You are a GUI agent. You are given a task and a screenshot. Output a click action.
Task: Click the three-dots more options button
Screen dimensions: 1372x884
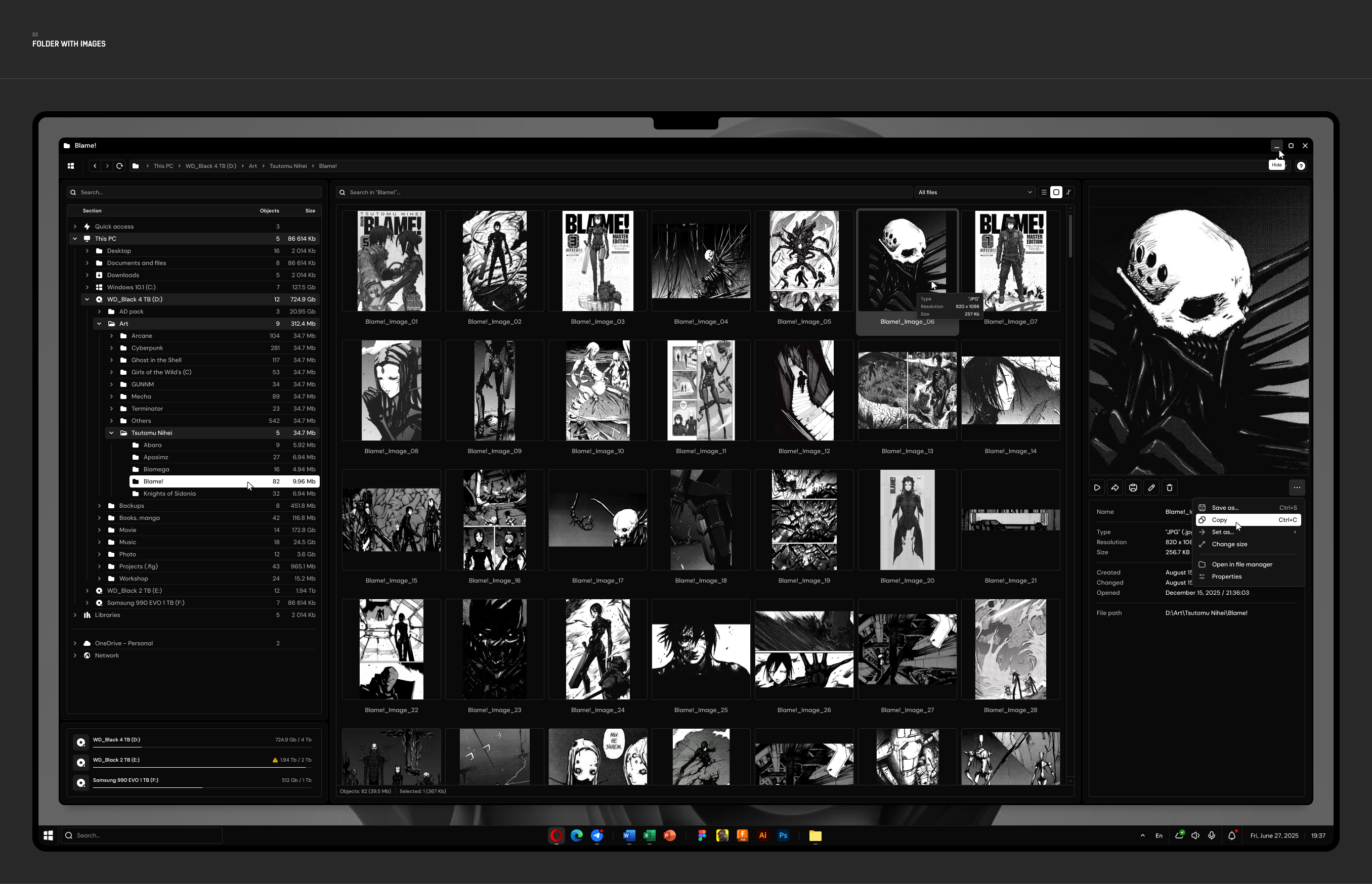1297,488
